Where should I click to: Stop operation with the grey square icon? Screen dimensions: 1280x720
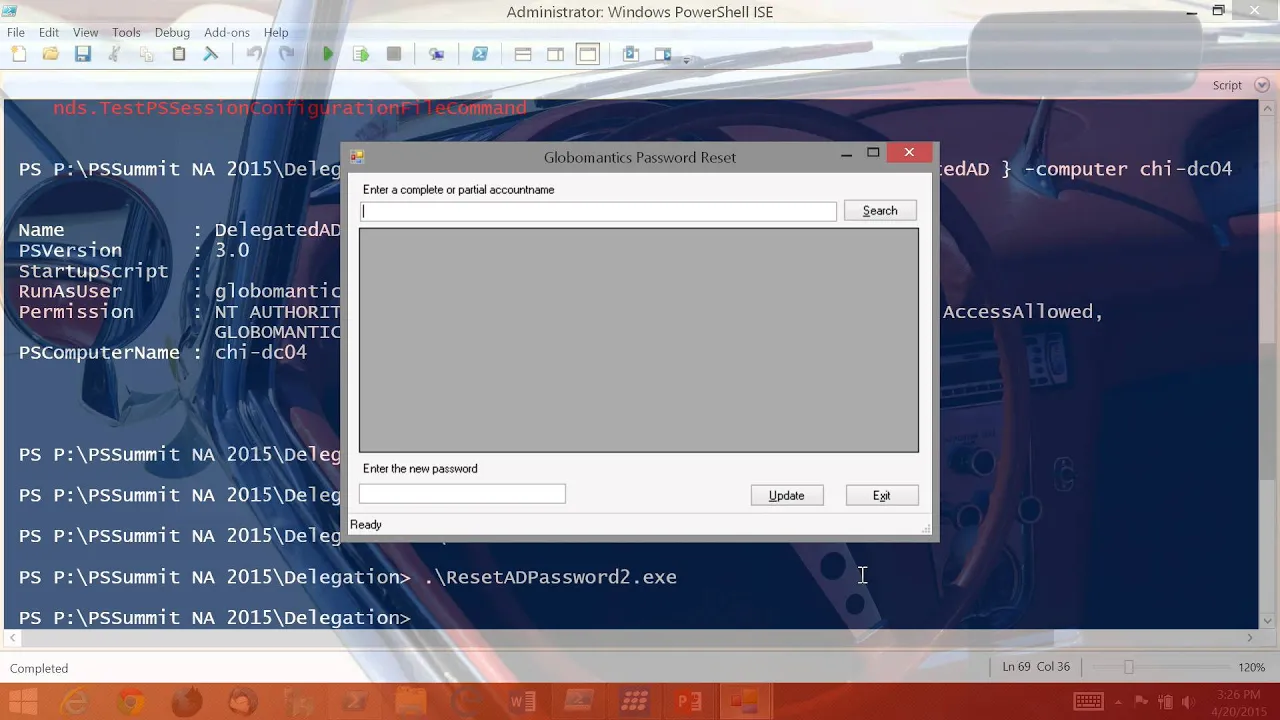pos(394,54)
